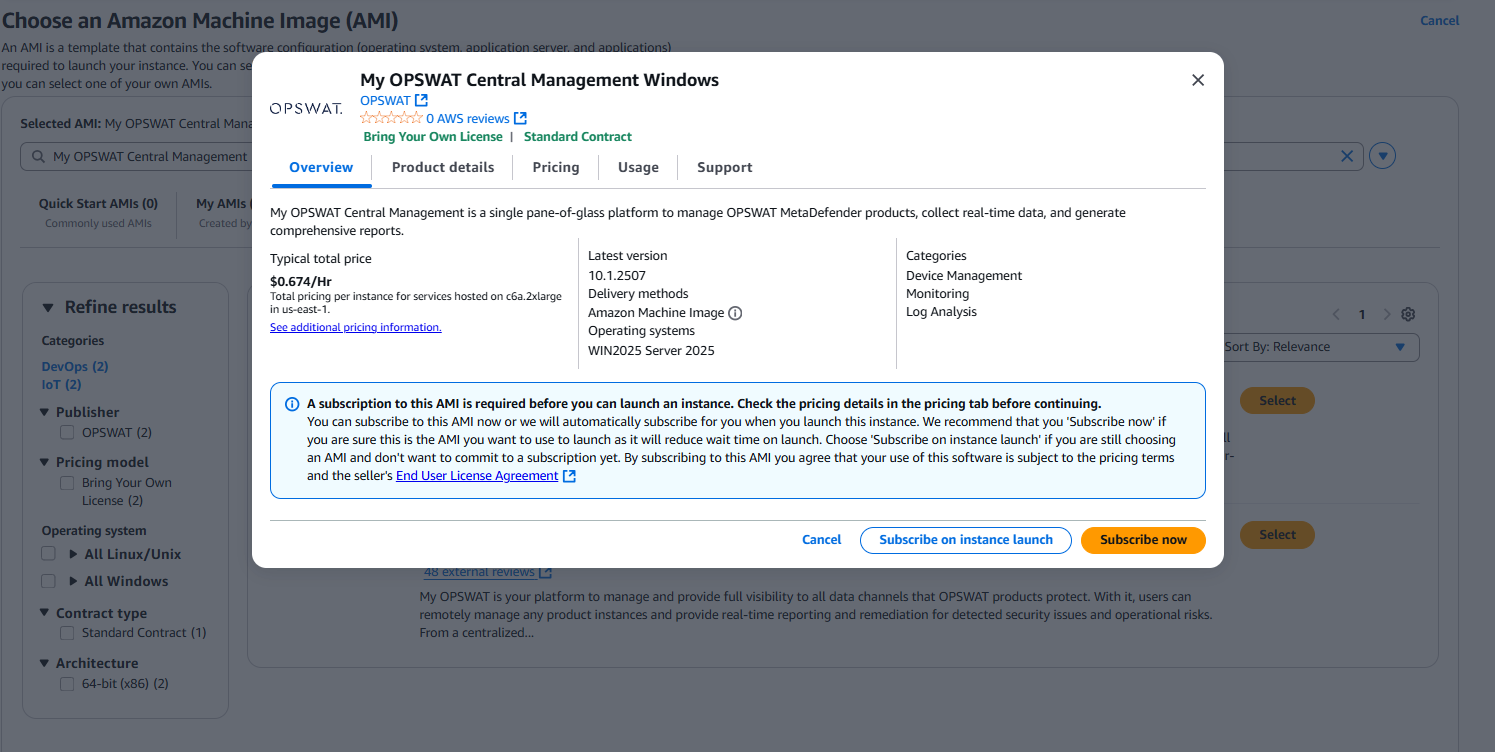
Task: Click the Monitoring category text
Action: pos(938,294)
